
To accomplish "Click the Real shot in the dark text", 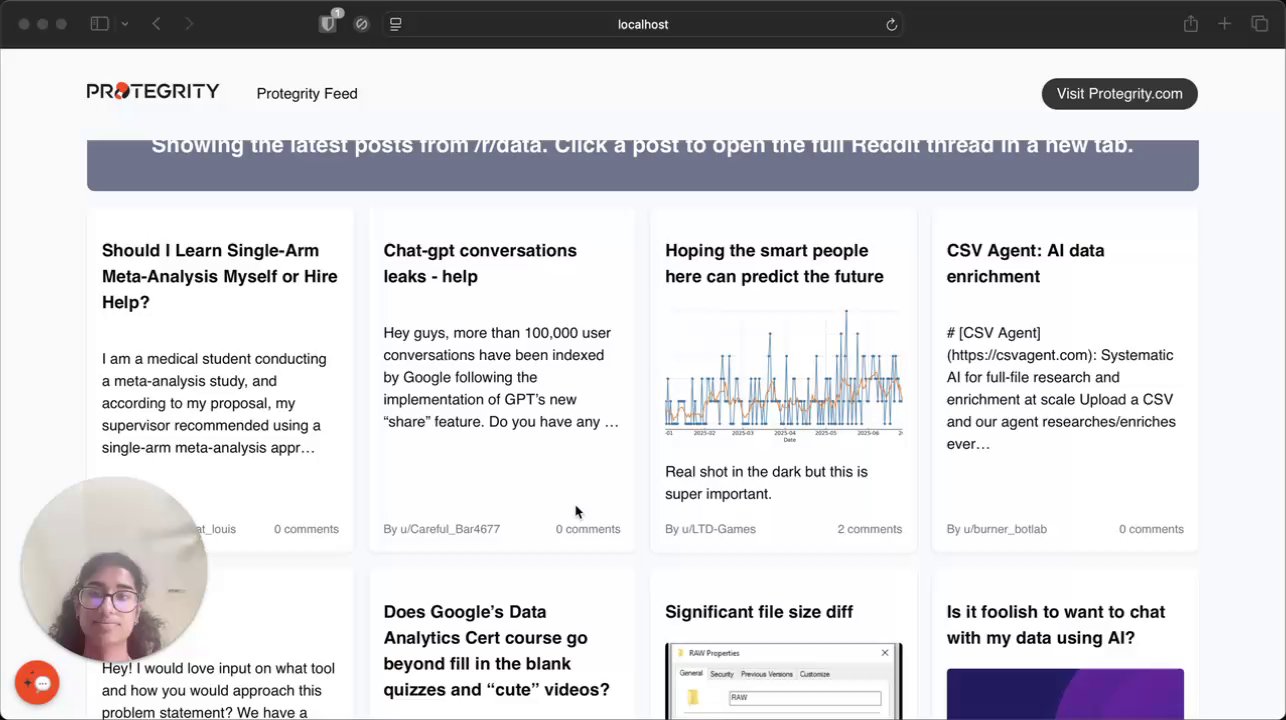I will tap(766, 482).
